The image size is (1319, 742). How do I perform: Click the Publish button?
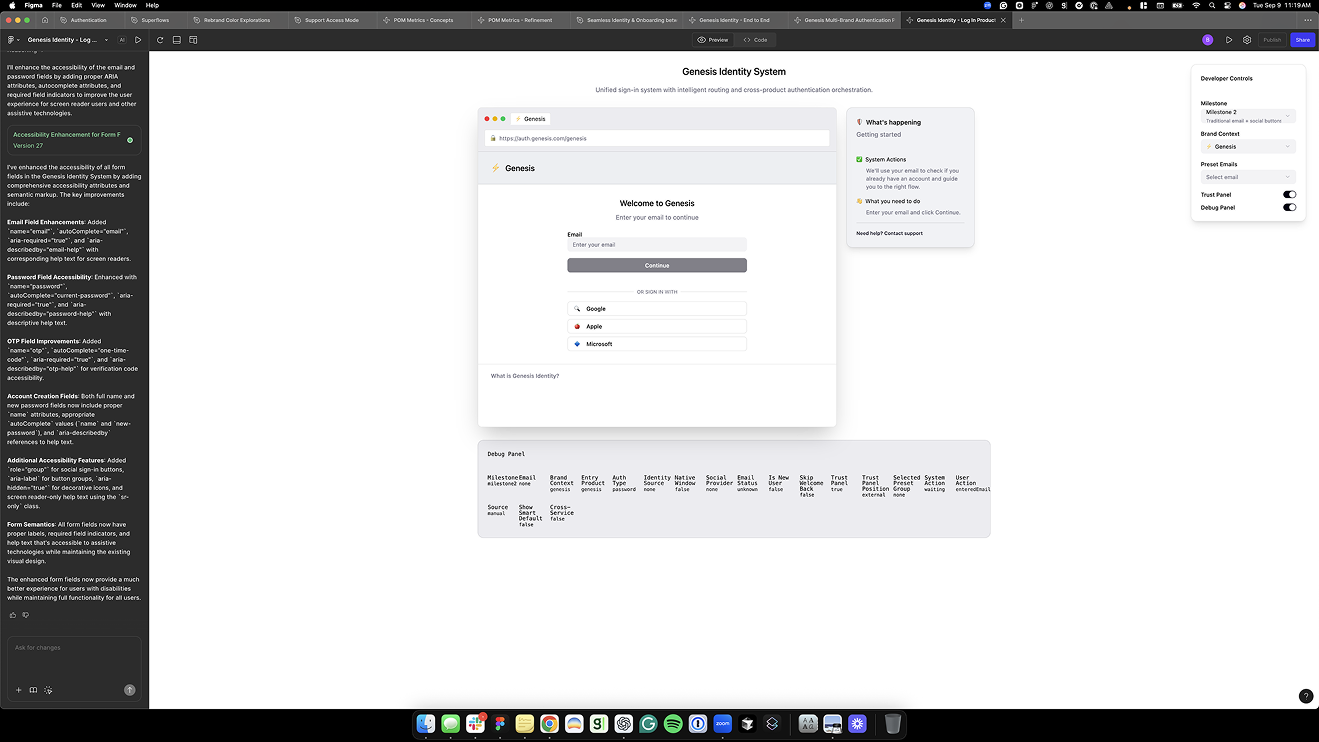[1272, 40]
